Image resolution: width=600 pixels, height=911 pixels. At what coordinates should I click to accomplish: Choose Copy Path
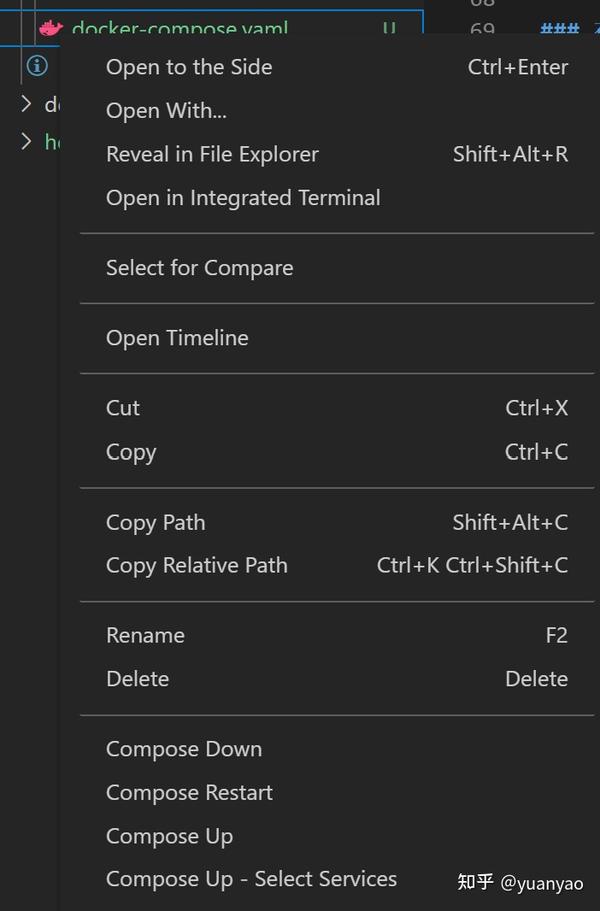(155, 522)
